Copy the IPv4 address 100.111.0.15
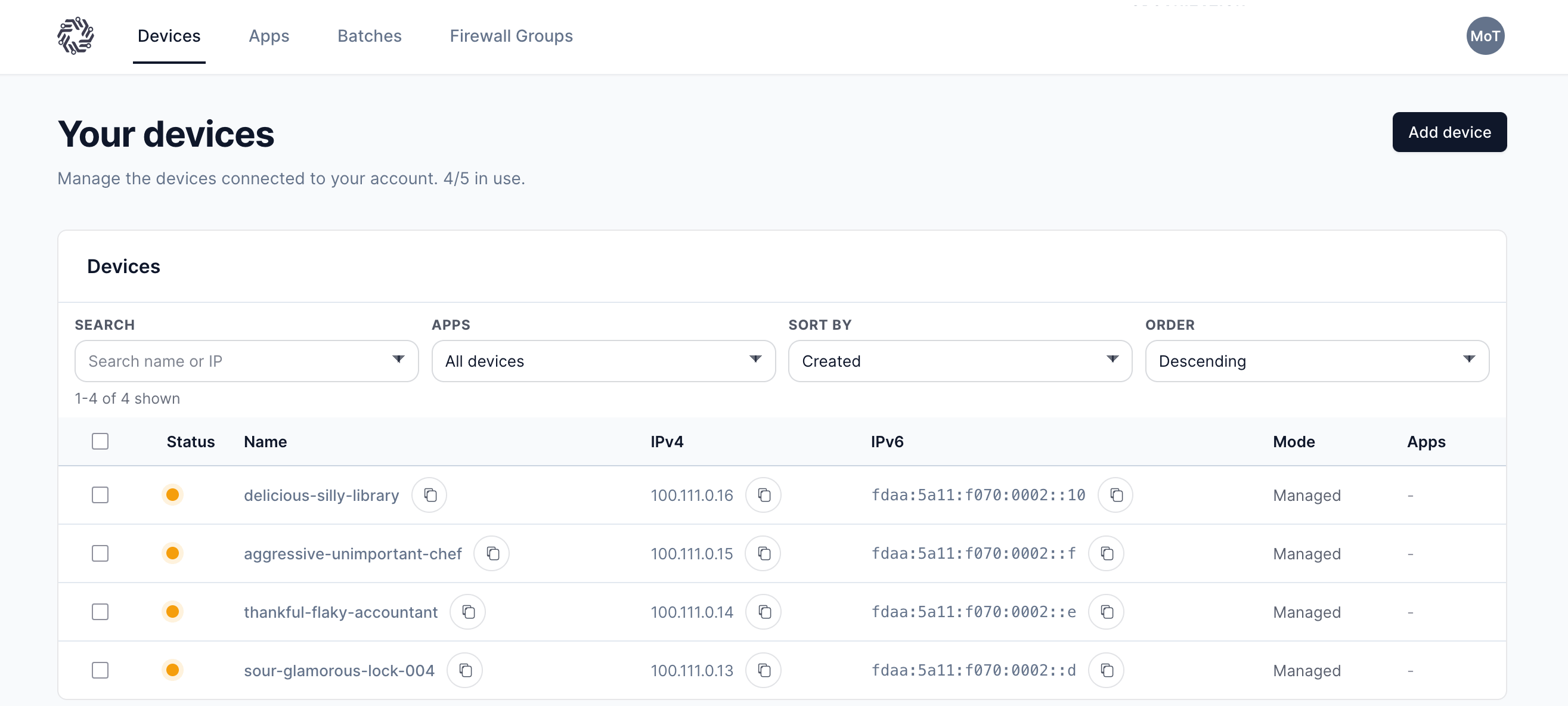Screen dimensions: 1568x706 (764, 553)
